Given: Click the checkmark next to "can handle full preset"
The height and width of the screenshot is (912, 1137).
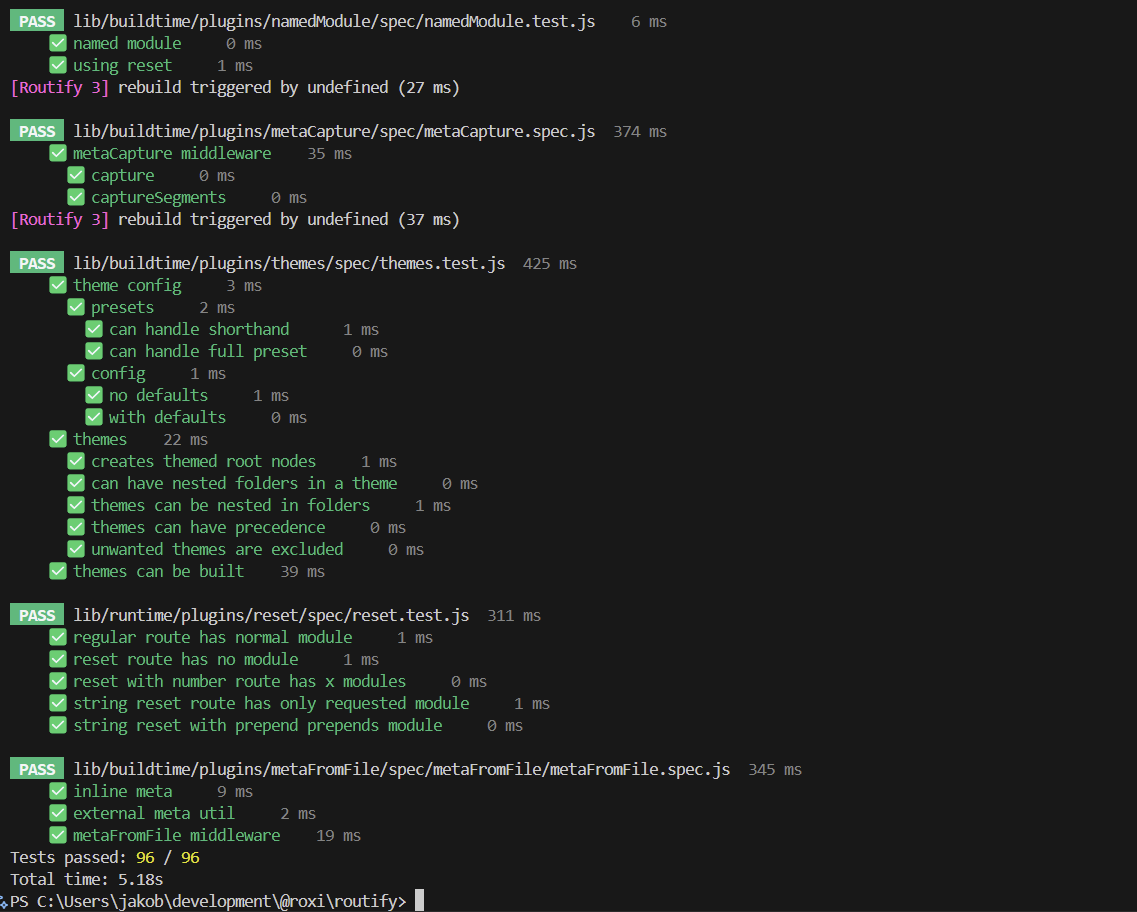Looking at the screenshot, I should pos(94,352).
